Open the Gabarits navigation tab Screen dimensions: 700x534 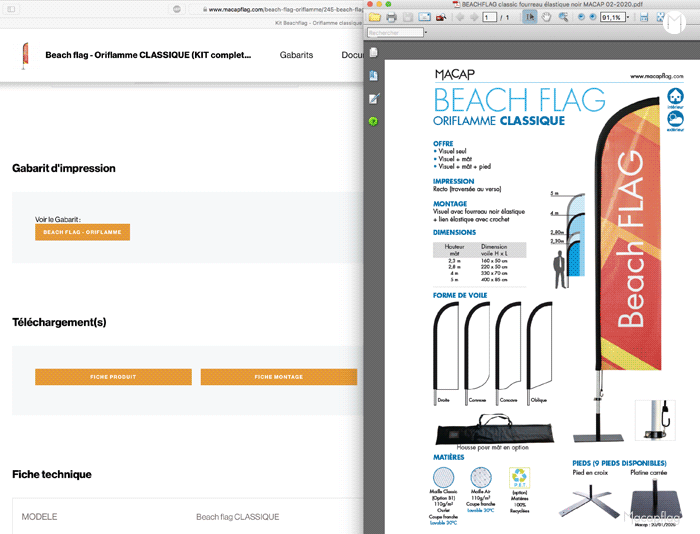pos(296,55)
